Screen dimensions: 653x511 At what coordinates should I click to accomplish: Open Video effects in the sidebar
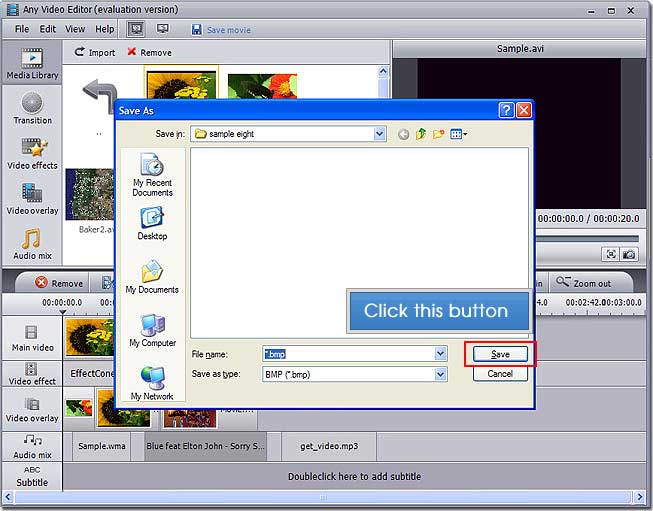(x=32, y=153)
